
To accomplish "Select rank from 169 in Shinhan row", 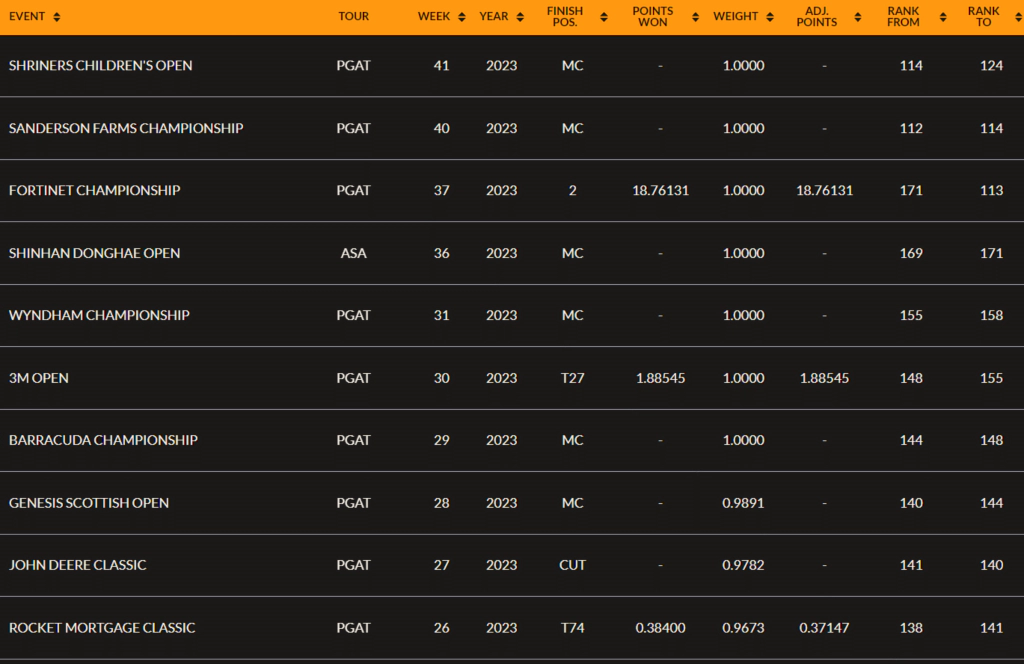I will [911, 253].
